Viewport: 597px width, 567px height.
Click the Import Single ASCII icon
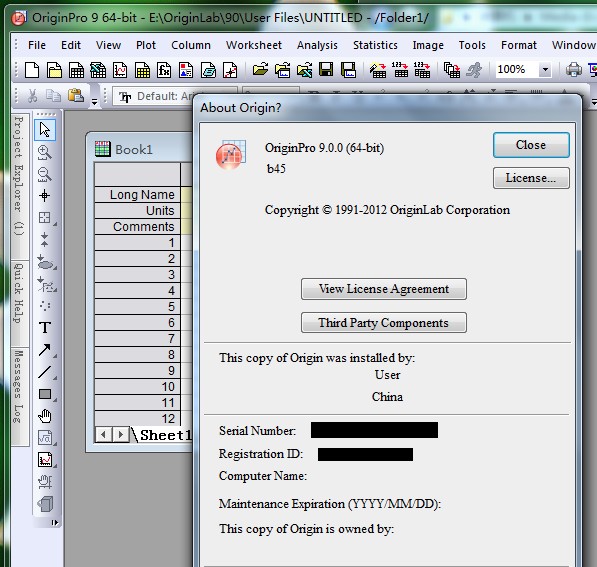tap(400, 70)
